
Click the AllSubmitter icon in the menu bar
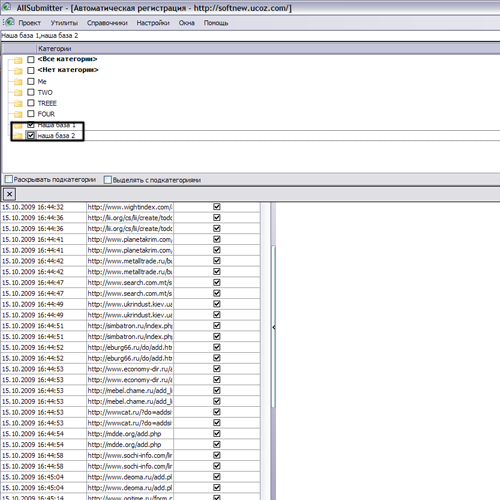tap(10, 22)
